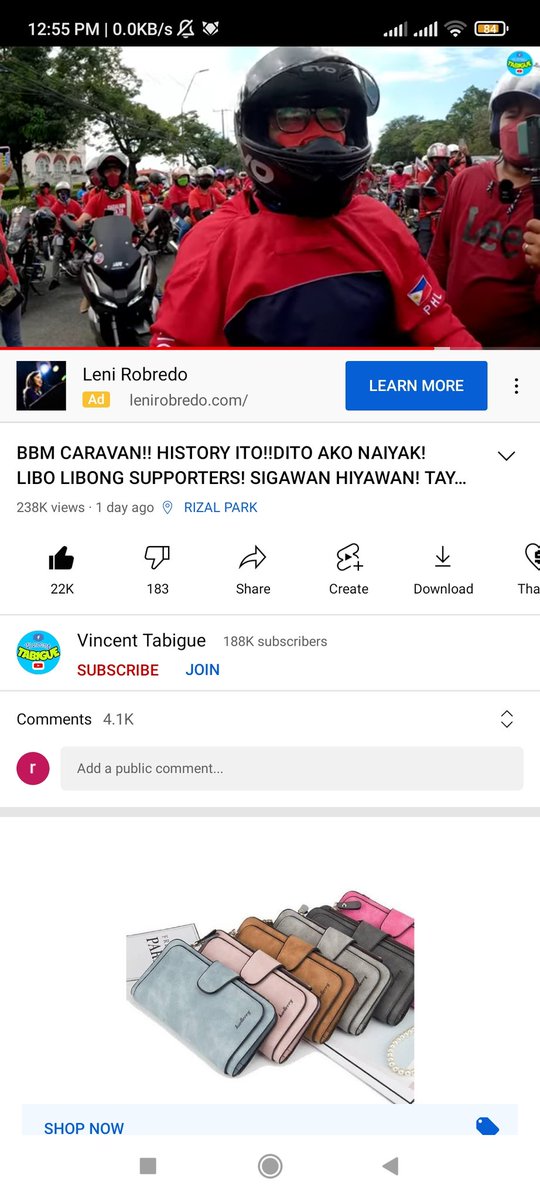Tap the Android home navigation button
This screenshot has height=1200, width=540.
tap(270, 1165)
